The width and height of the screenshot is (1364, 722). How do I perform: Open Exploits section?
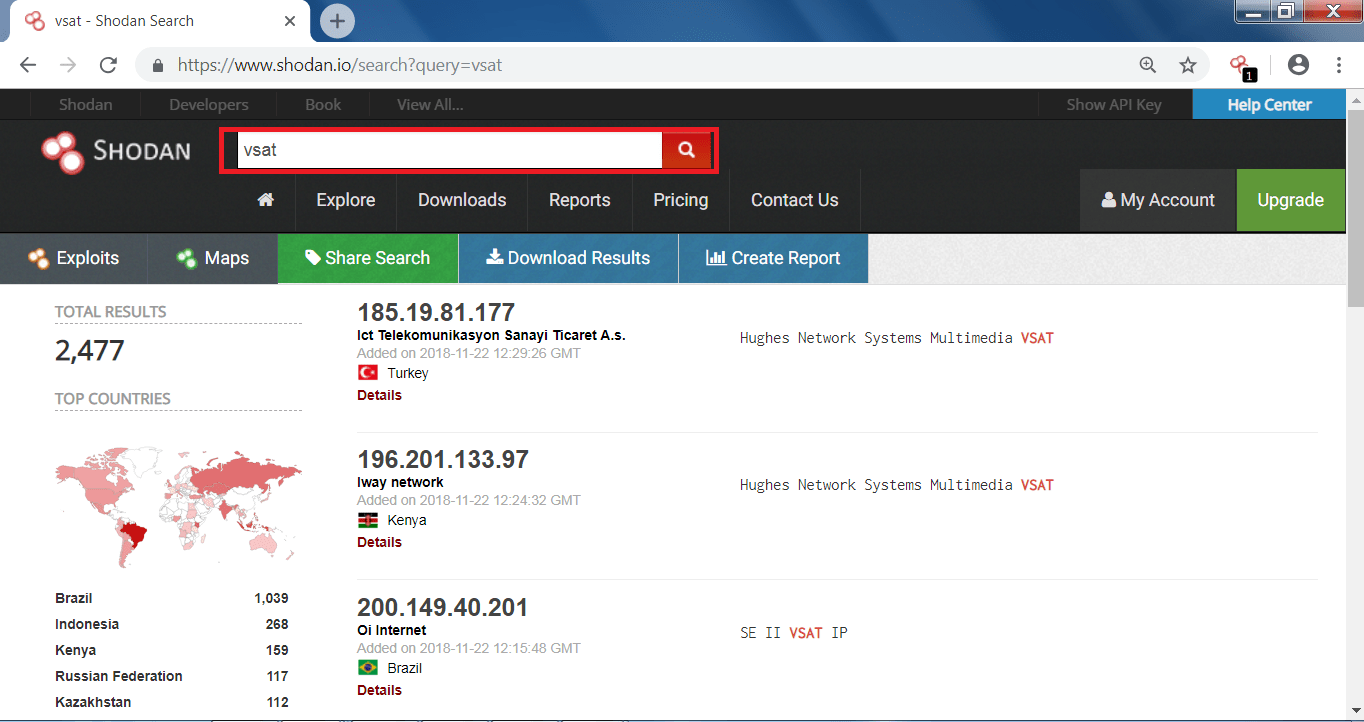click(x=74, y=258)
